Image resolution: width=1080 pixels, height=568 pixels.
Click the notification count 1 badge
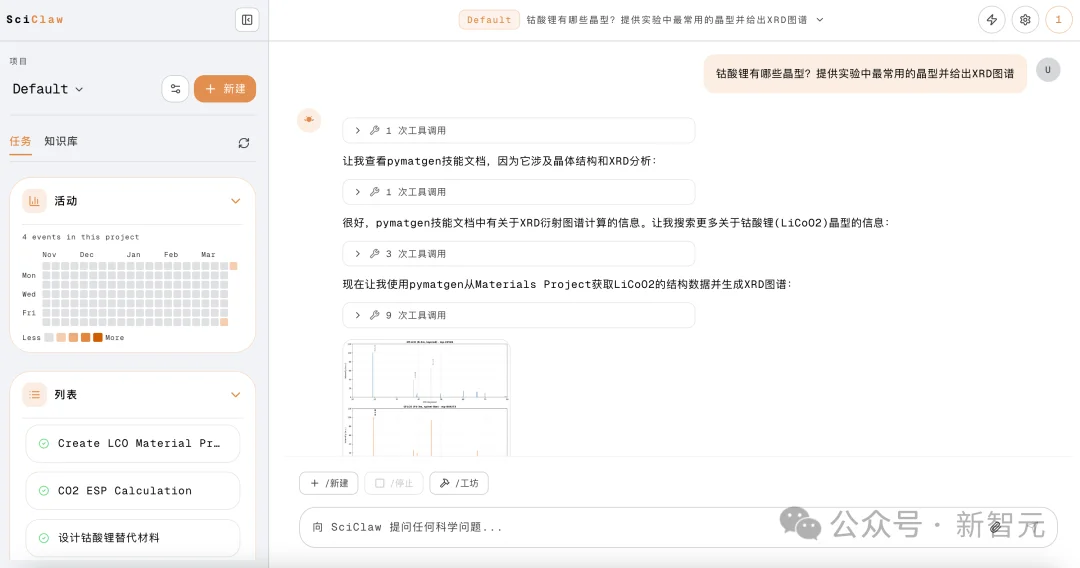click(x=1058, y=20)
